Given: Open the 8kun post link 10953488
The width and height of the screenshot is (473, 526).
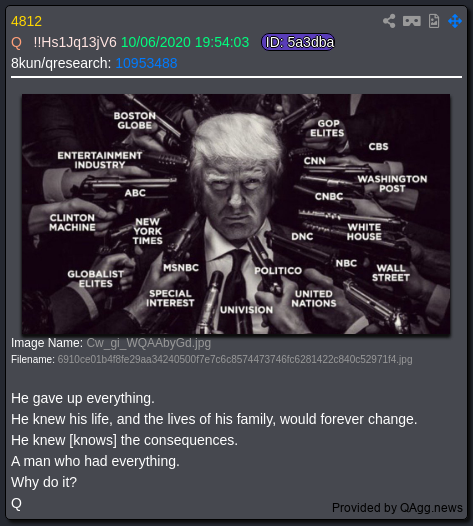Looking at the screenshot, I should [x=146, y=63].
